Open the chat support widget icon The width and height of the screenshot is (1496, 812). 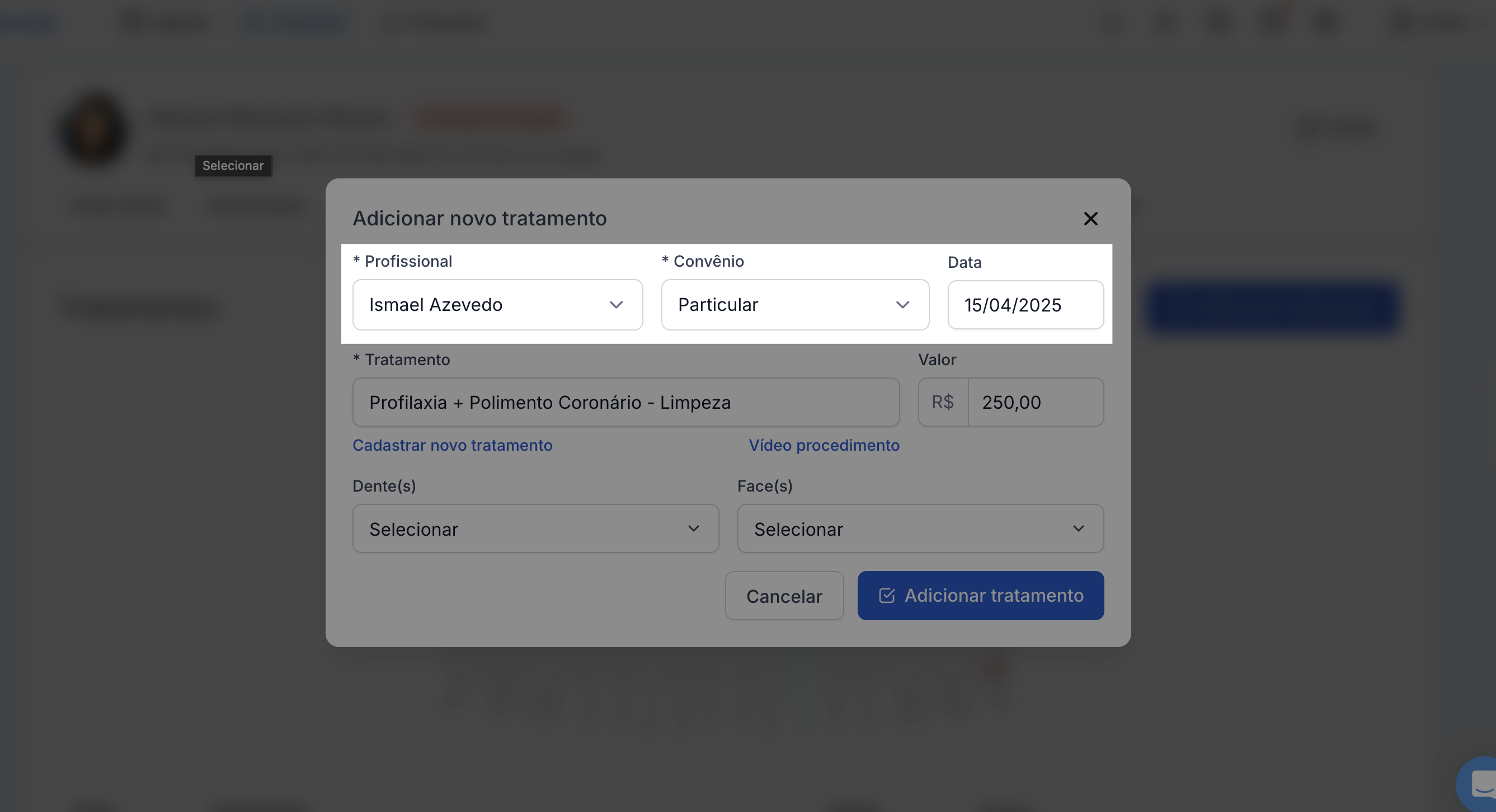1481,785
